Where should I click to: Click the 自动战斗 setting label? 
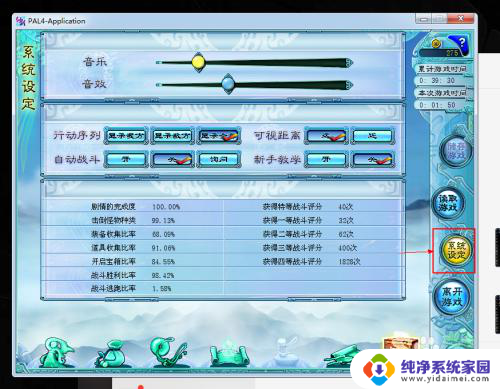[77, 160]
